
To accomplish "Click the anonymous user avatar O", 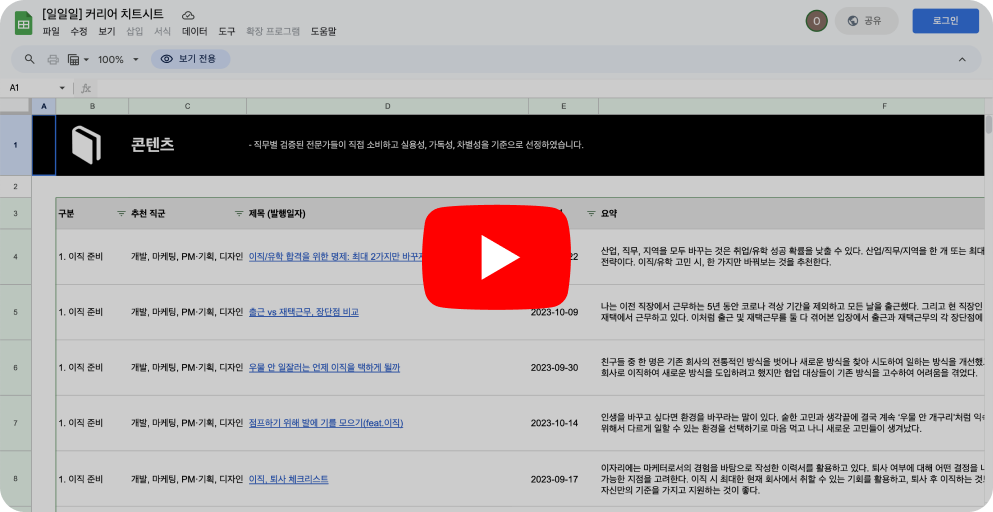I will 816,21.
